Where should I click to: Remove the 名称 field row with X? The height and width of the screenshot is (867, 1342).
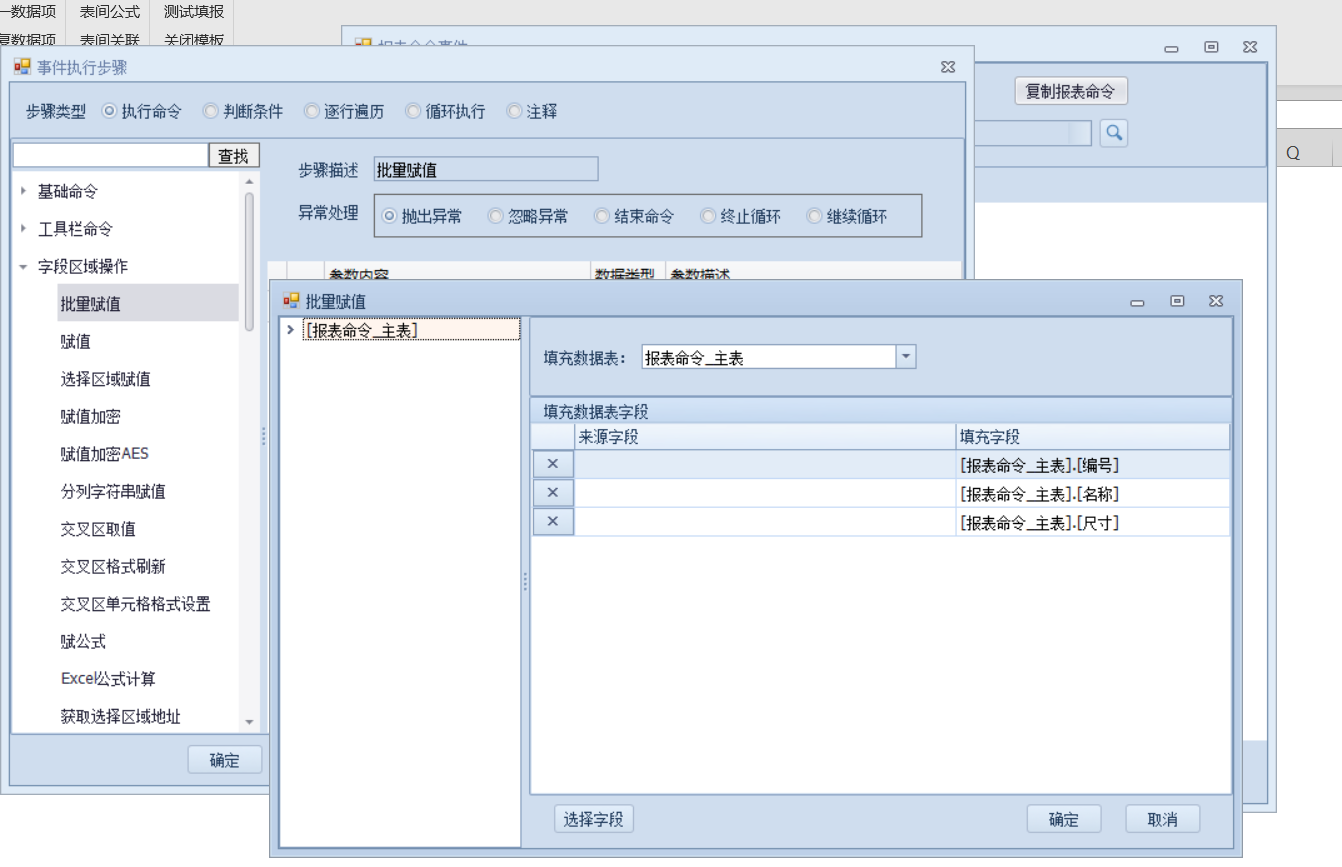[552, 493]
